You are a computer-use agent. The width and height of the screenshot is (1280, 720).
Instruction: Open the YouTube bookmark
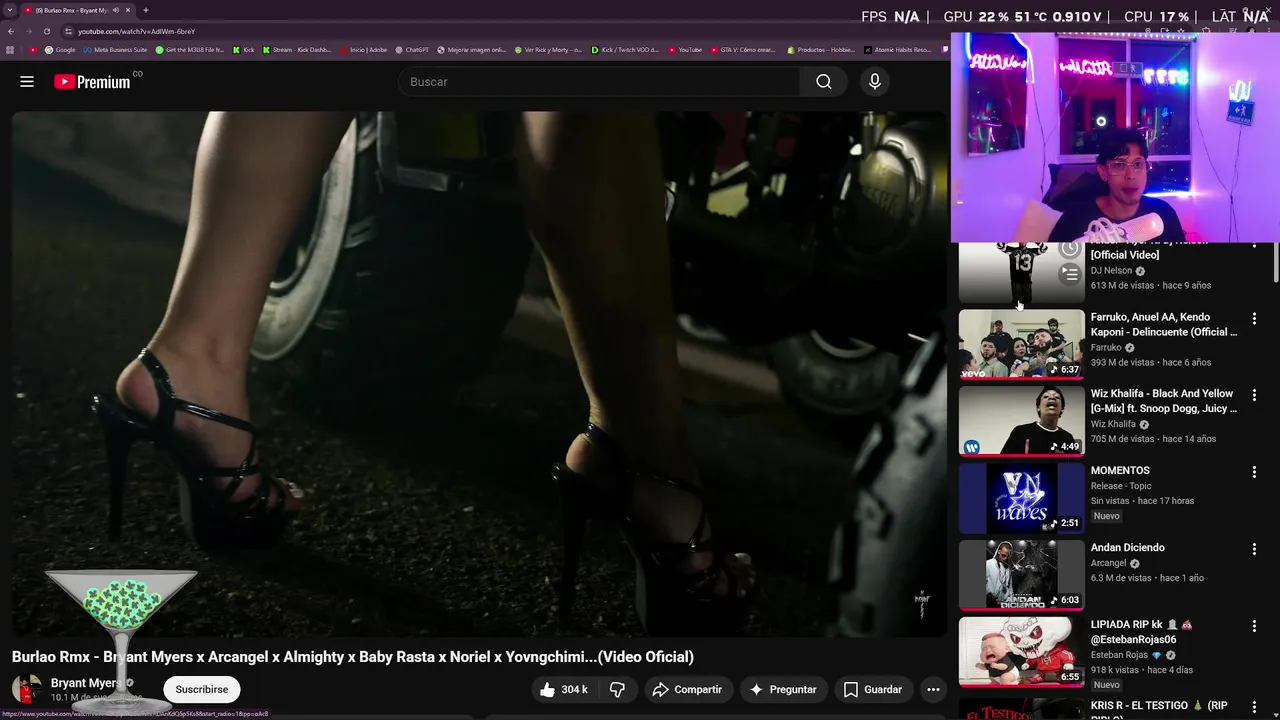(685, 49)
